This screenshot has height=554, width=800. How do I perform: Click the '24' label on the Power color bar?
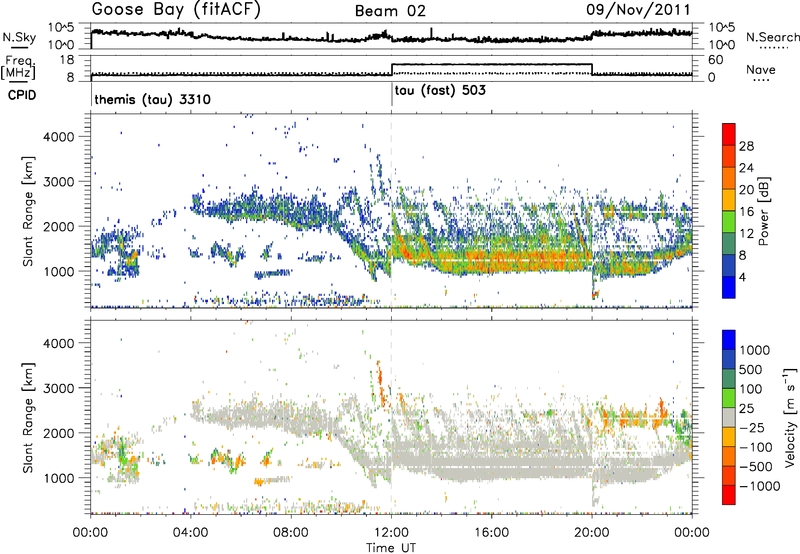click(746, 168)
